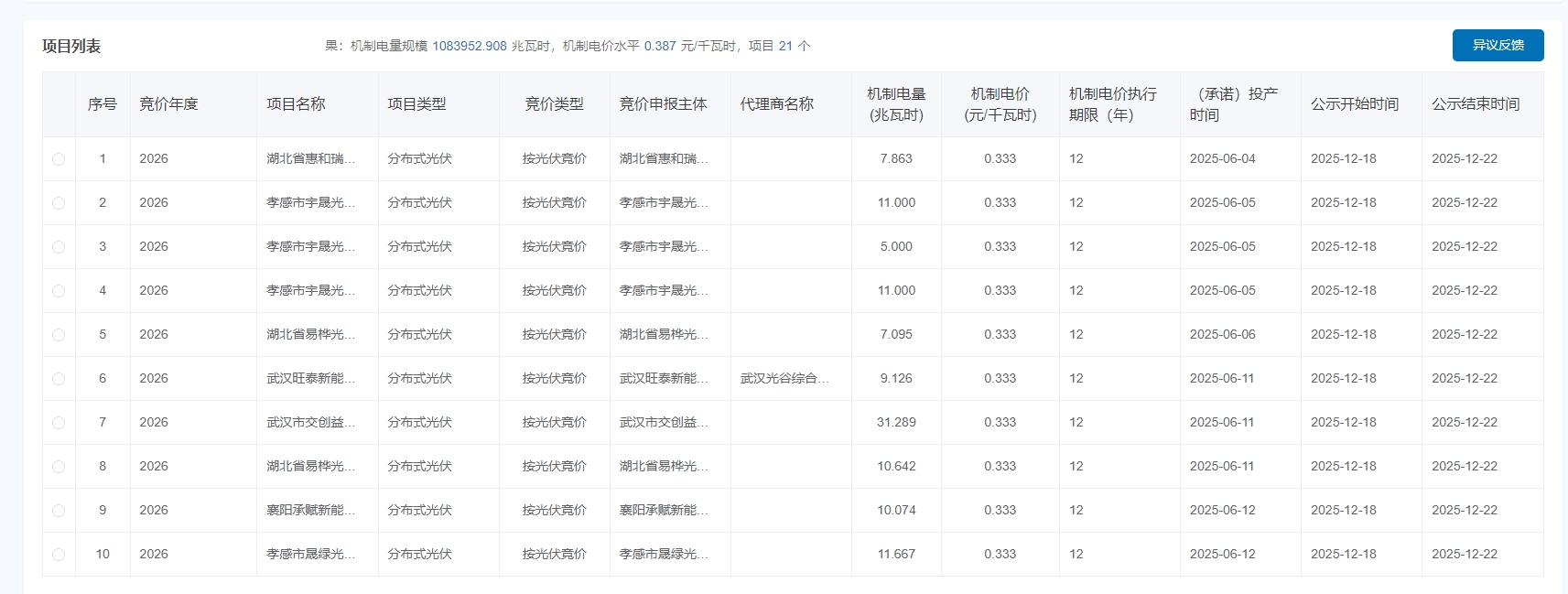
Task: Select the radio button for row 7
Action: click(x=59, y=423)
